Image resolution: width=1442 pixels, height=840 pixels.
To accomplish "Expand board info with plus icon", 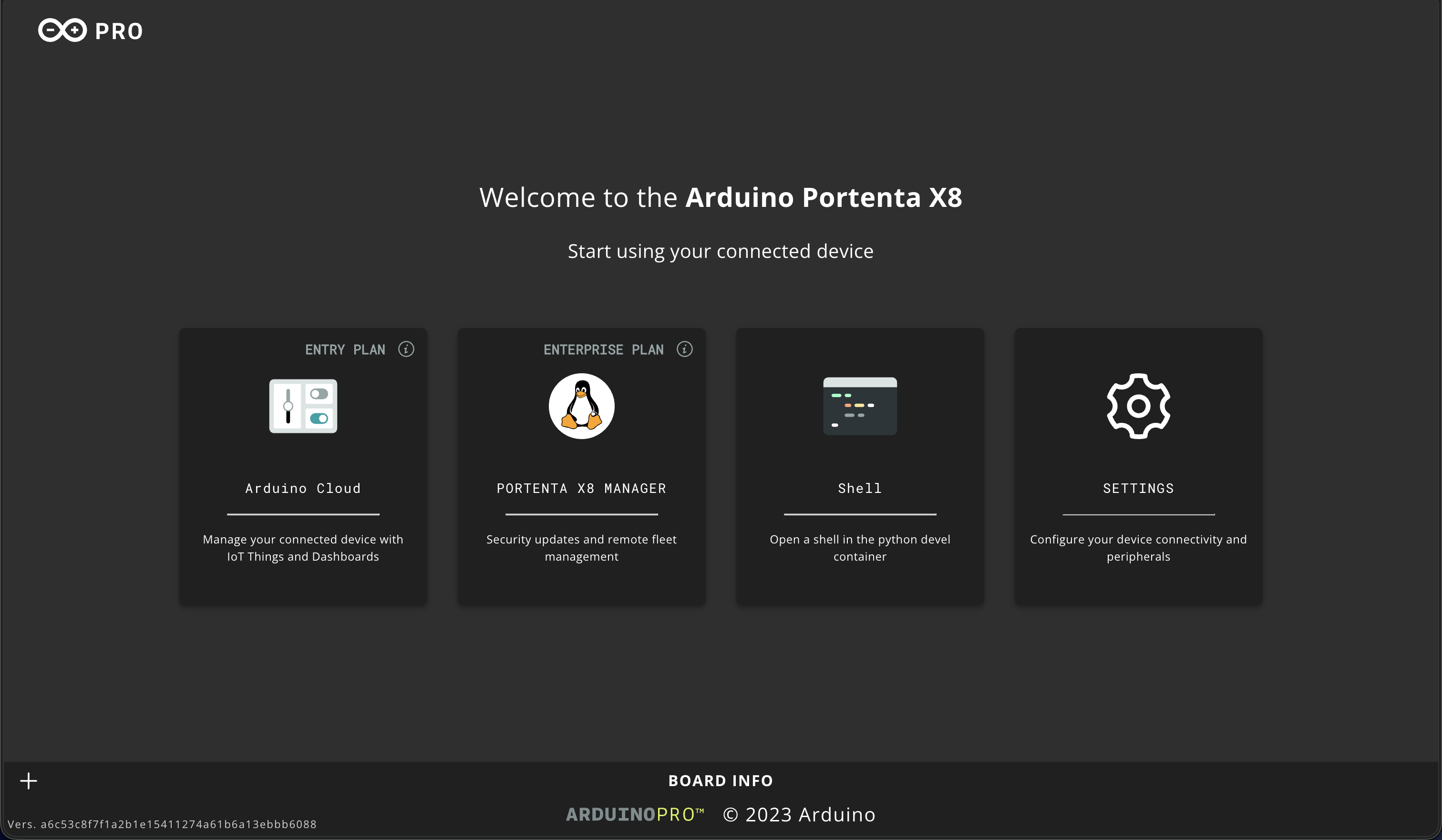I will click(29, 780).
